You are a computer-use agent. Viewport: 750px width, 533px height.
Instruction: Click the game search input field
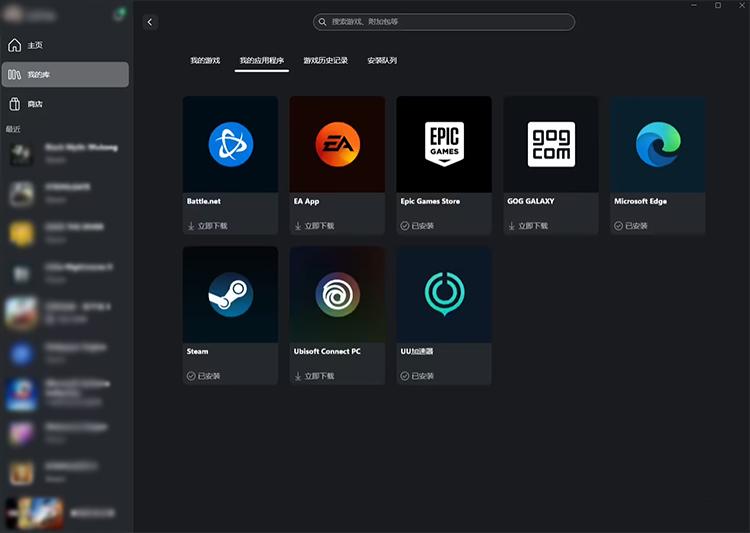tap(444, 22)
